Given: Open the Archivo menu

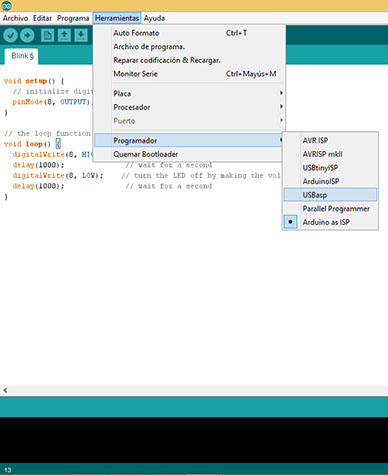Looking at the screenshot, I should tap(15, 18).
